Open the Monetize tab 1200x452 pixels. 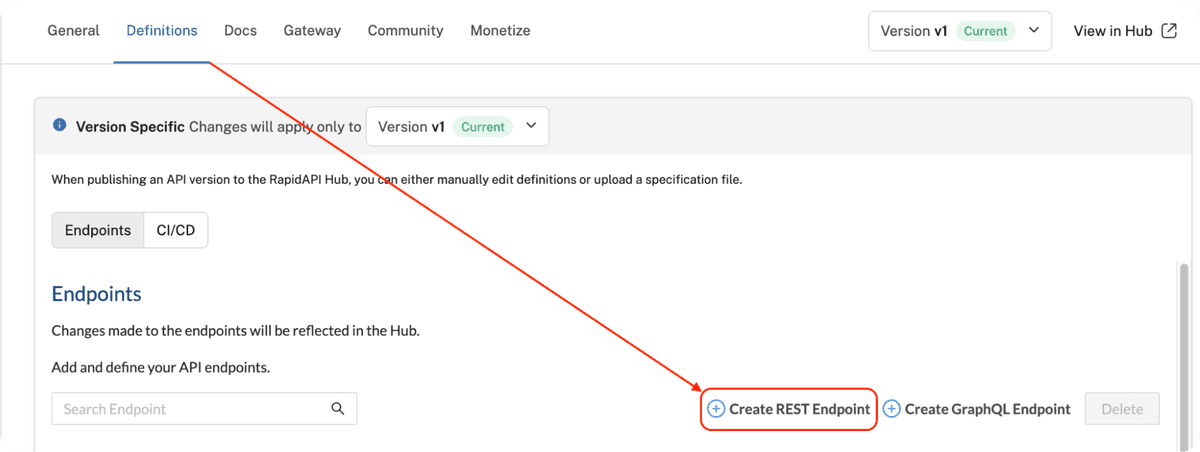click(x=500, y=31)
